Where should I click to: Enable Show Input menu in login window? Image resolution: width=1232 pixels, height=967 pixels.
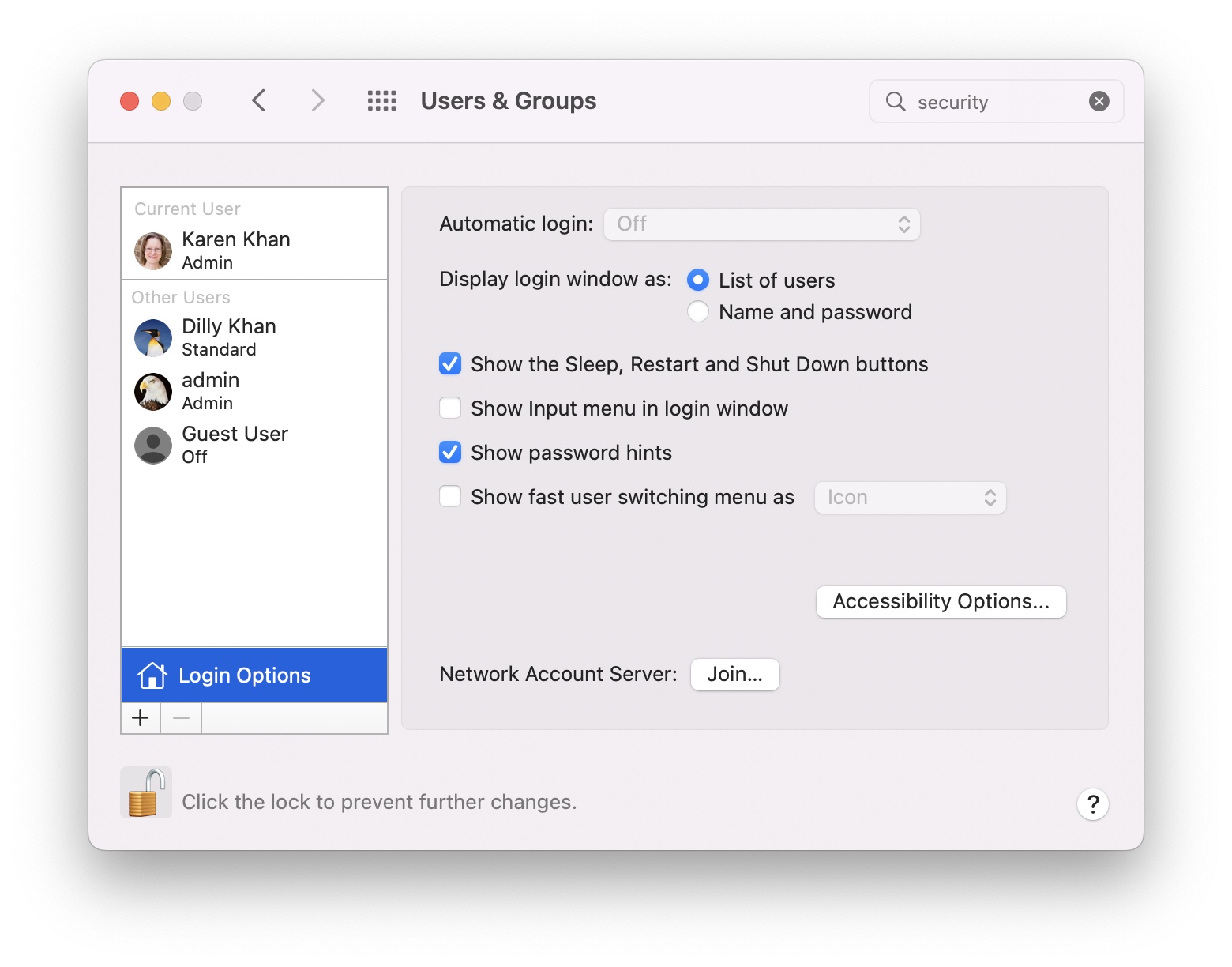pos(450,408)
